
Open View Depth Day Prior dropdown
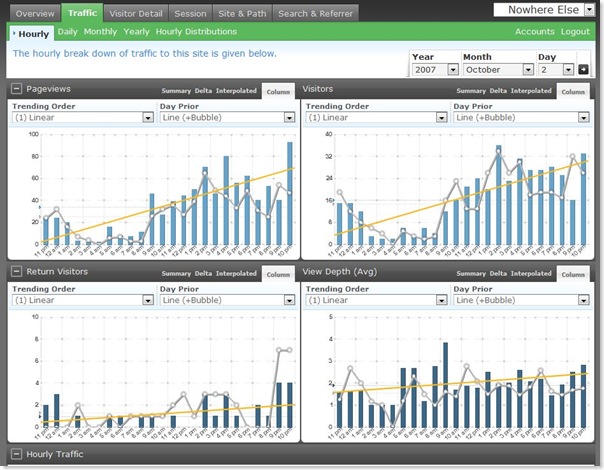[x=521, y=300]
